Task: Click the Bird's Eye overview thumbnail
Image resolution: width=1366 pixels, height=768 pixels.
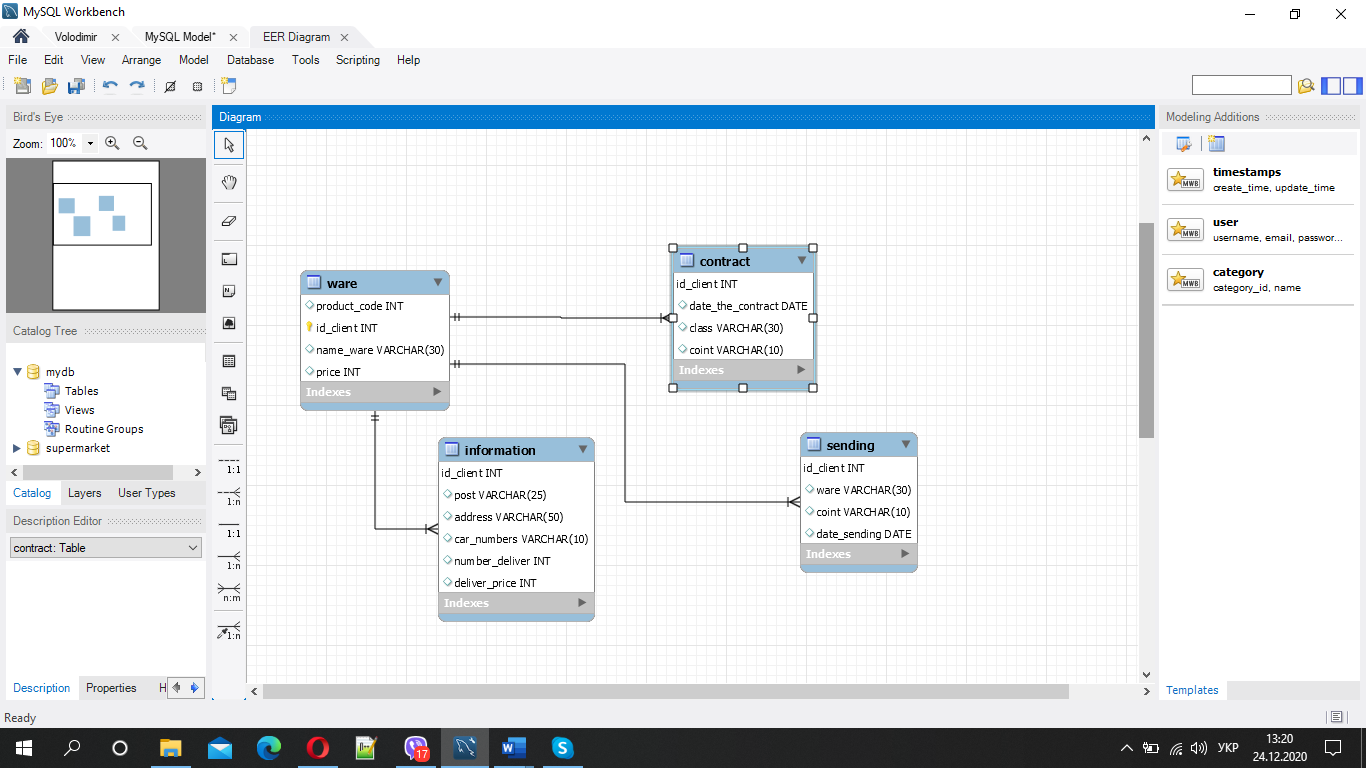Action: click(x=106, y=235)
